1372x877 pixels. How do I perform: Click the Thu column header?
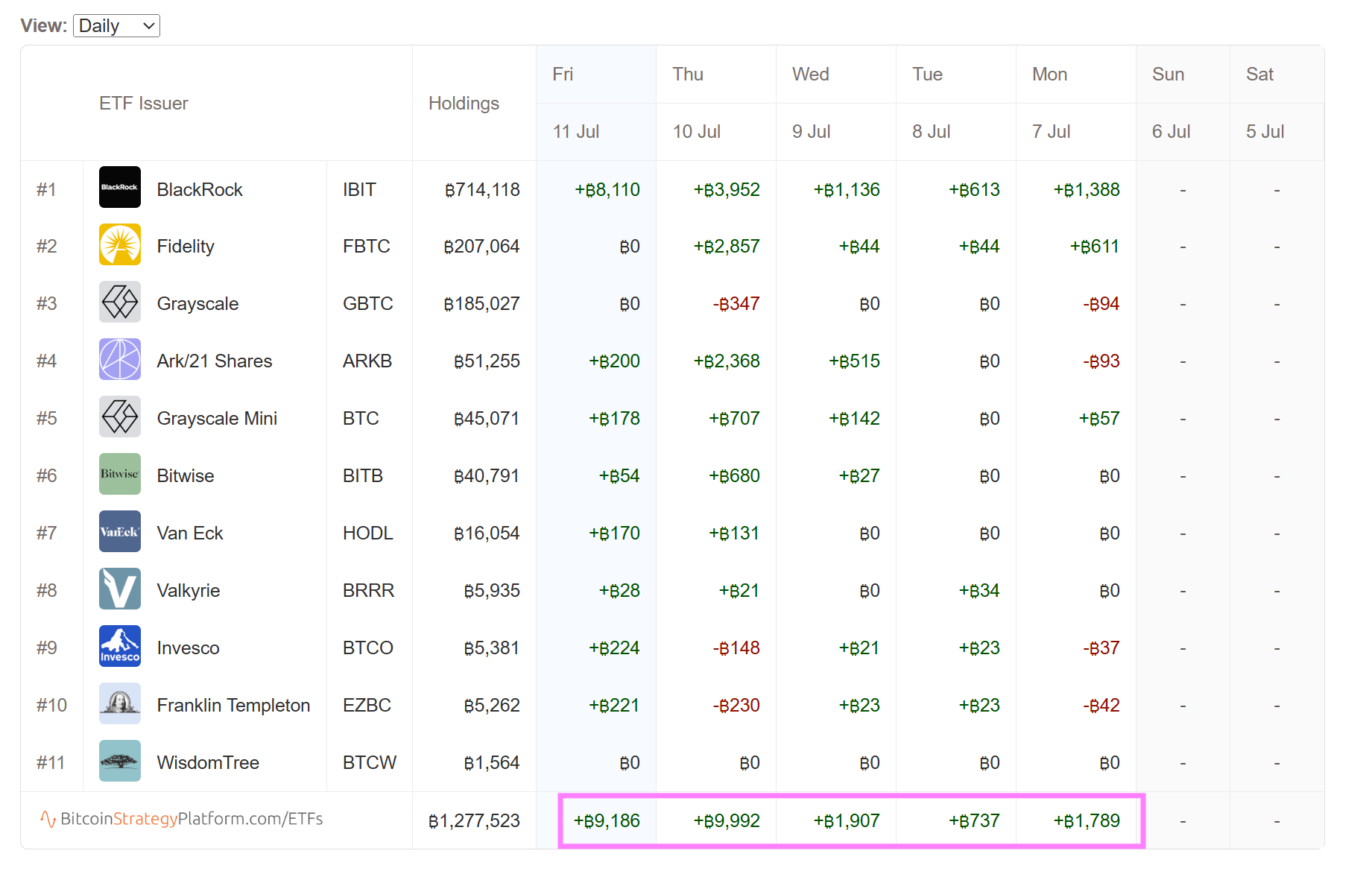click(x=687, y=75)
